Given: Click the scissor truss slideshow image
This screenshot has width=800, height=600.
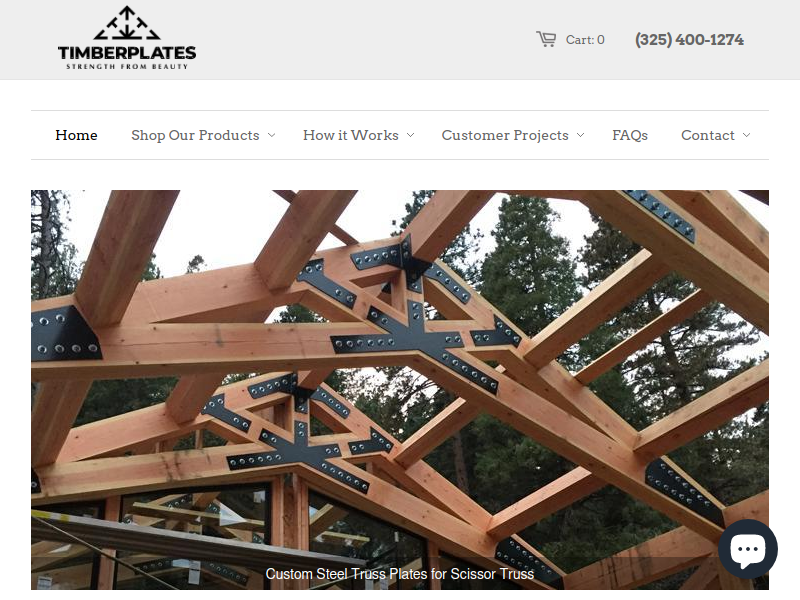Looking at the screenshot, I should pyautogui.click(x=400, y=390).
